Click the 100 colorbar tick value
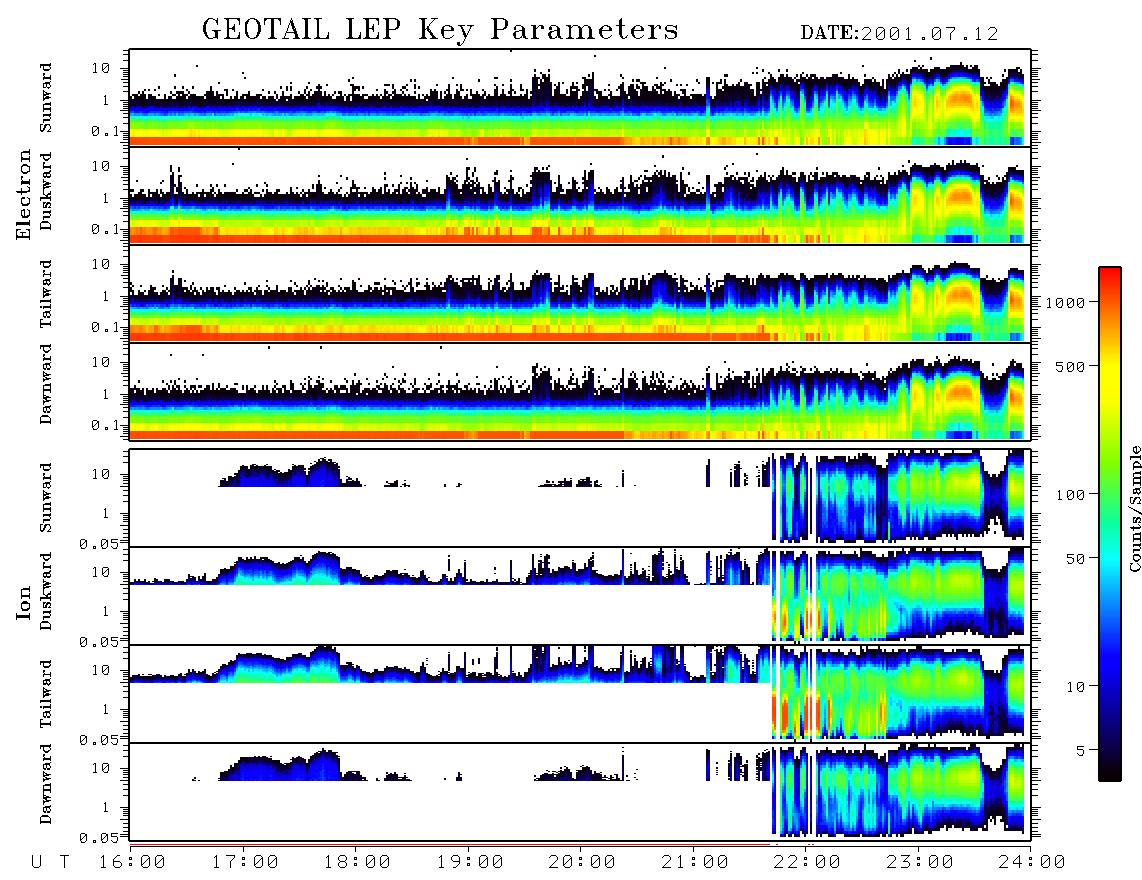Image resolution: width=1142 pixels, height=880 pixels. point(1070,495)
